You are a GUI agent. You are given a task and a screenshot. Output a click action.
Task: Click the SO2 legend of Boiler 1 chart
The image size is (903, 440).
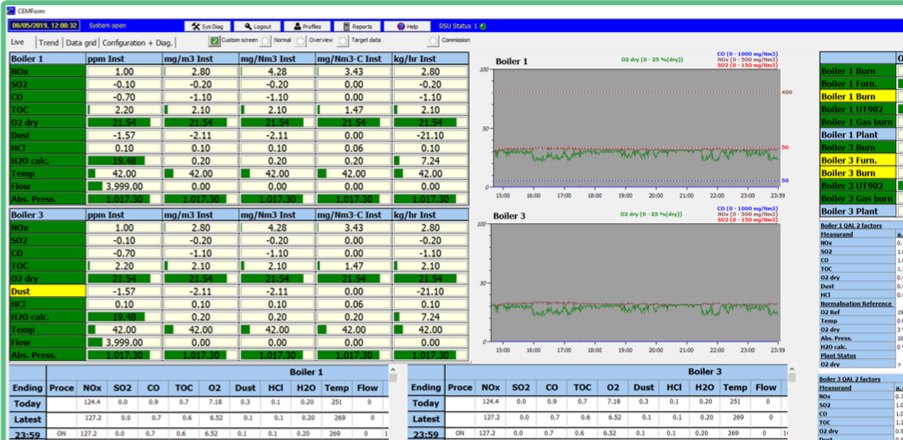(x=747, y=64)
